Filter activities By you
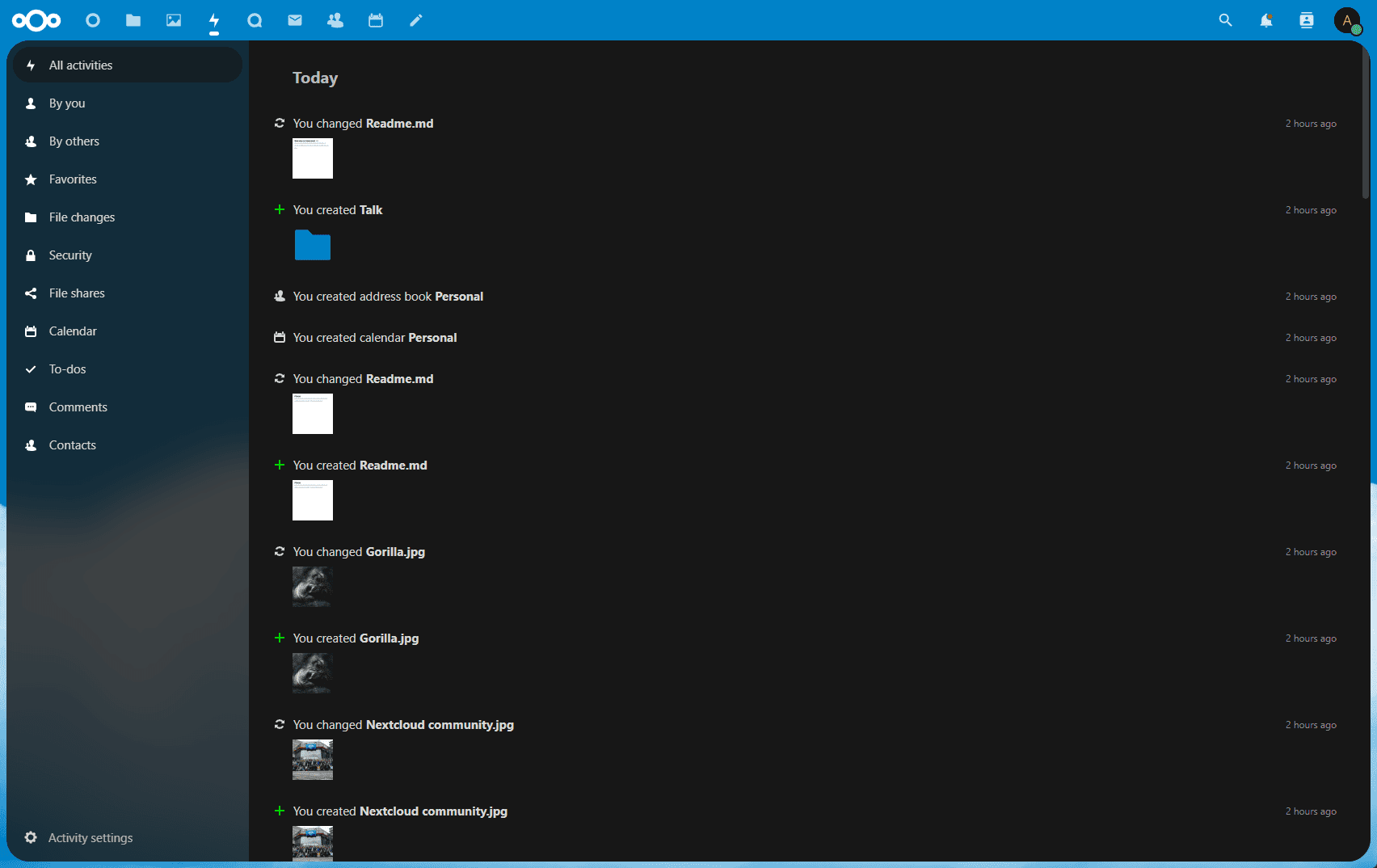 [128, 103]
